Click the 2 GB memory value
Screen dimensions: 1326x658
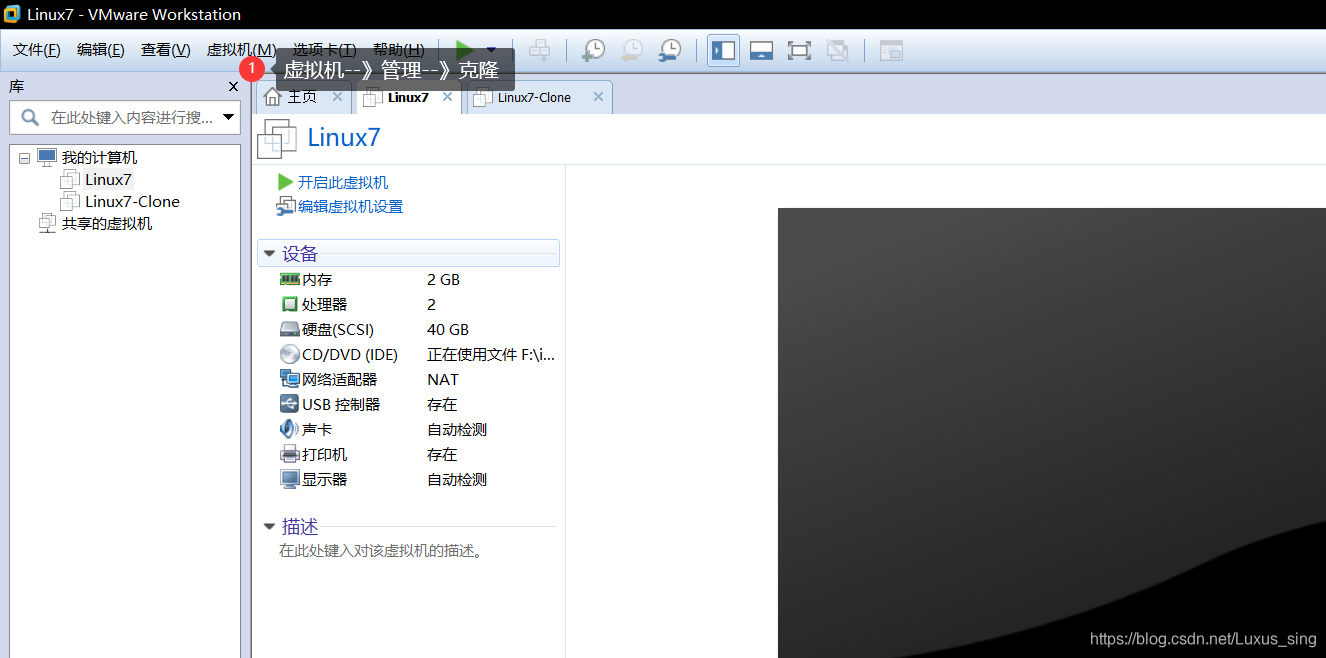[443, 280]
